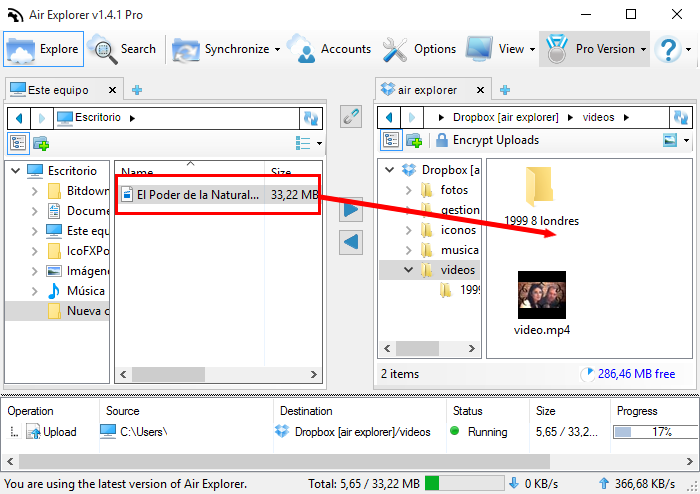
Task: Go forward in Dropbox pane navigation
Action: click(x=412, y=117)
